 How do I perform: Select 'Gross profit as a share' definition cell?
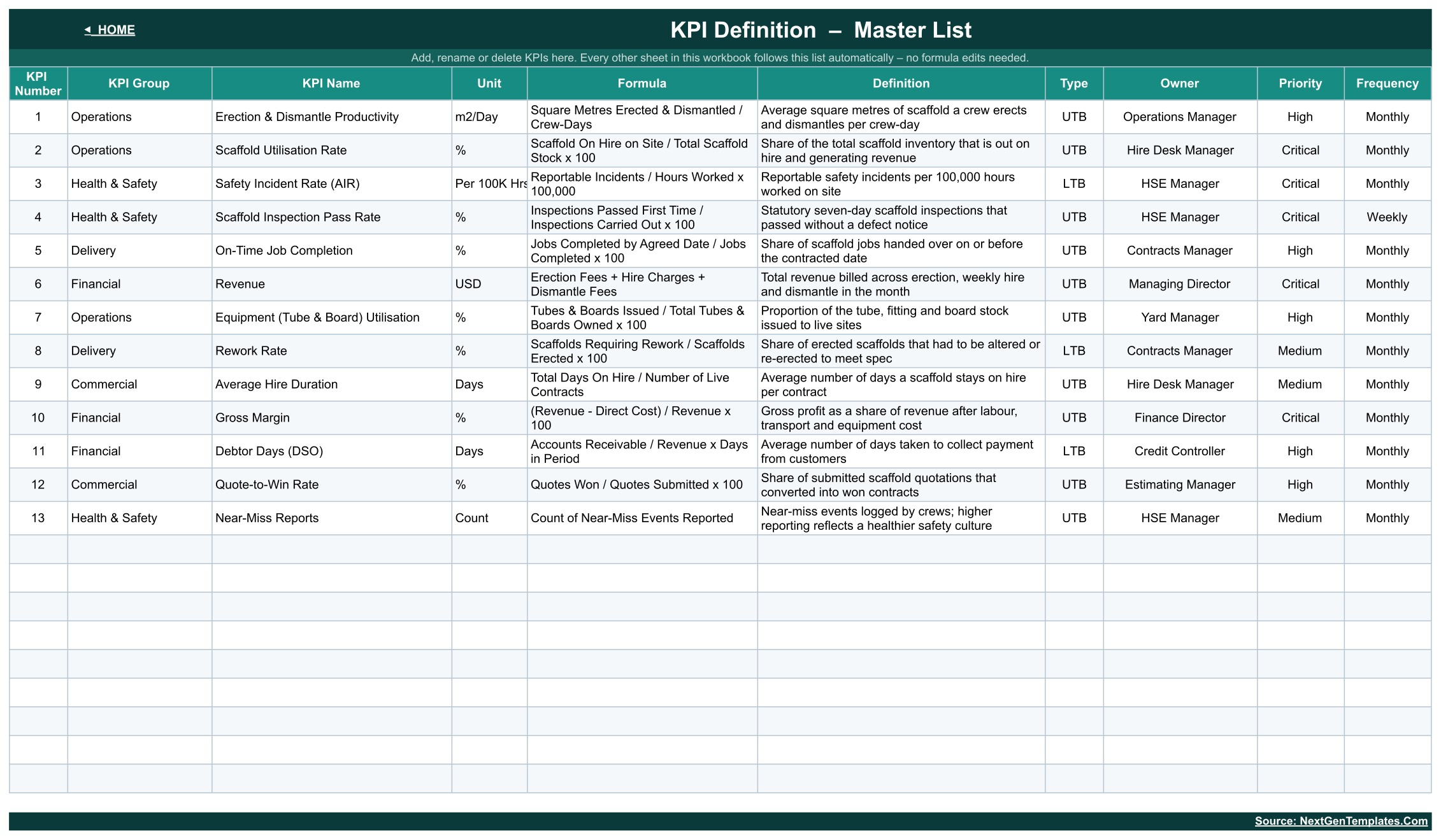(901, 418)
